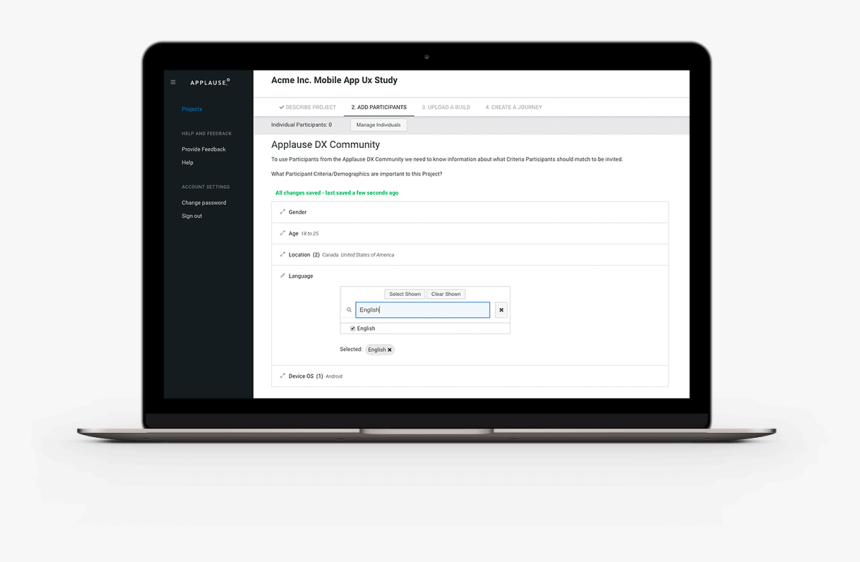Viewport: 860px width, 562px height.
Task: Remove the selected English tag
Action: 390,350
